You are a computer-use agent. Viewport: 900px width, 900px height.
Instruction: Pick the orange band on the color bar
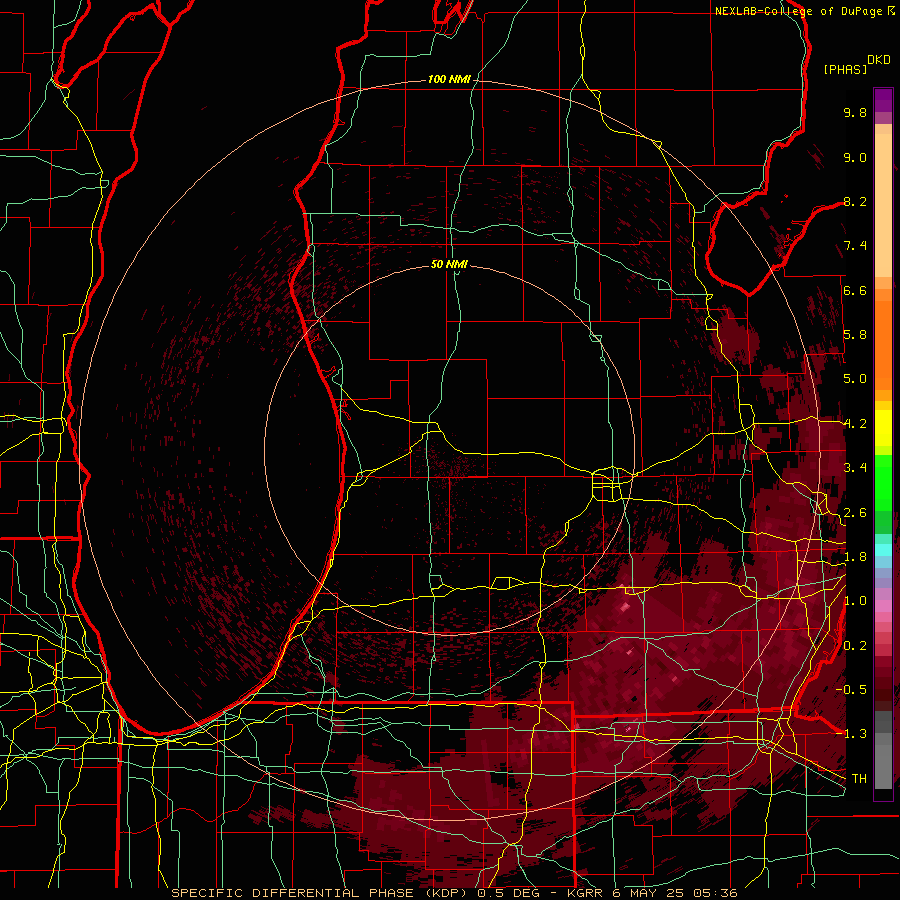(883, 344)
